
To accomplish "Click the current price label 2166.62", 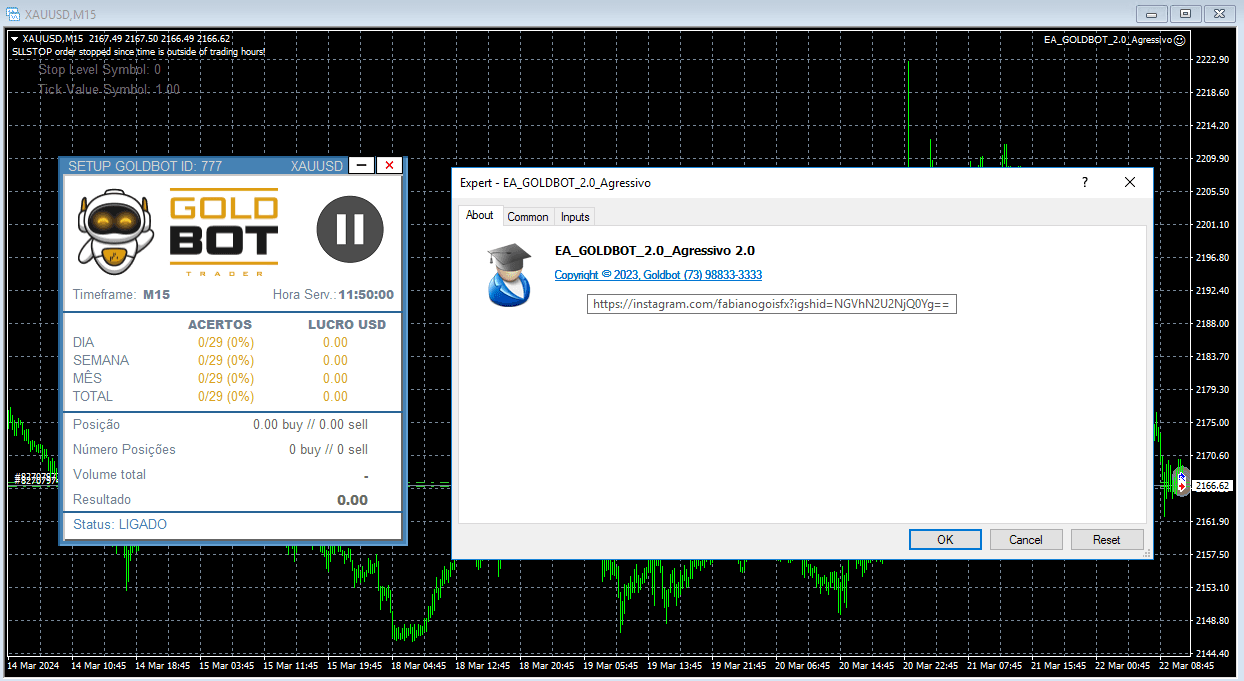I will click(x=1212, y=485).
